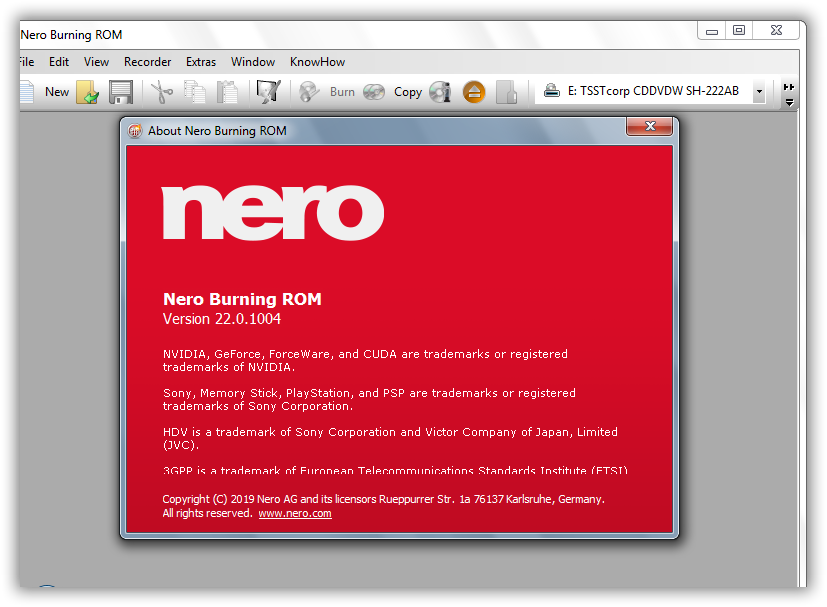Open compilation with yellow folder icon
This screenshot has height=607, width=827.
click(x=88, y=92)
